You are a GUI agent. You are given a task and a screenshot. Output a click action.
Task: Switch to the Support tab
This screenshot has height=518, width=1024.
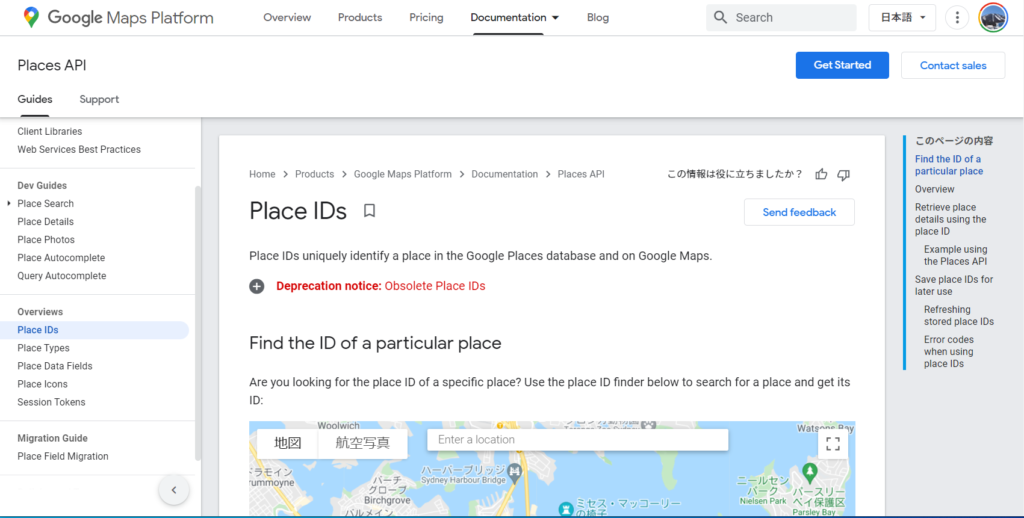coord(99,99)
